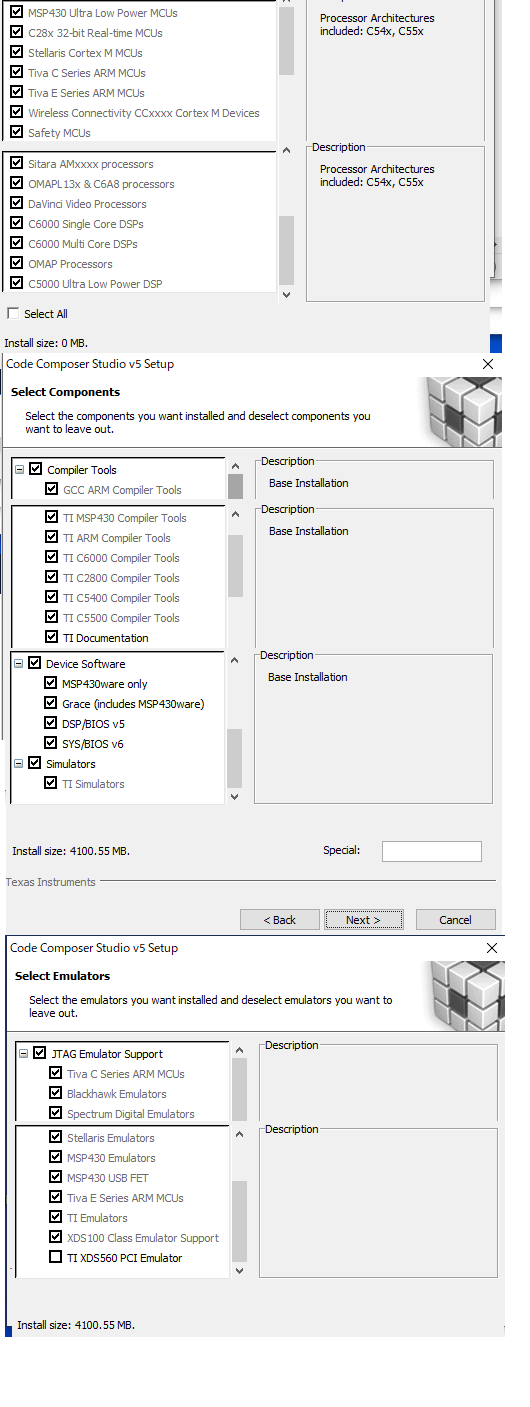Uncheck TI MSP430 Compiler Tools
The height and width of the screenshot is (1407, 530).
(x=52, y=517)
